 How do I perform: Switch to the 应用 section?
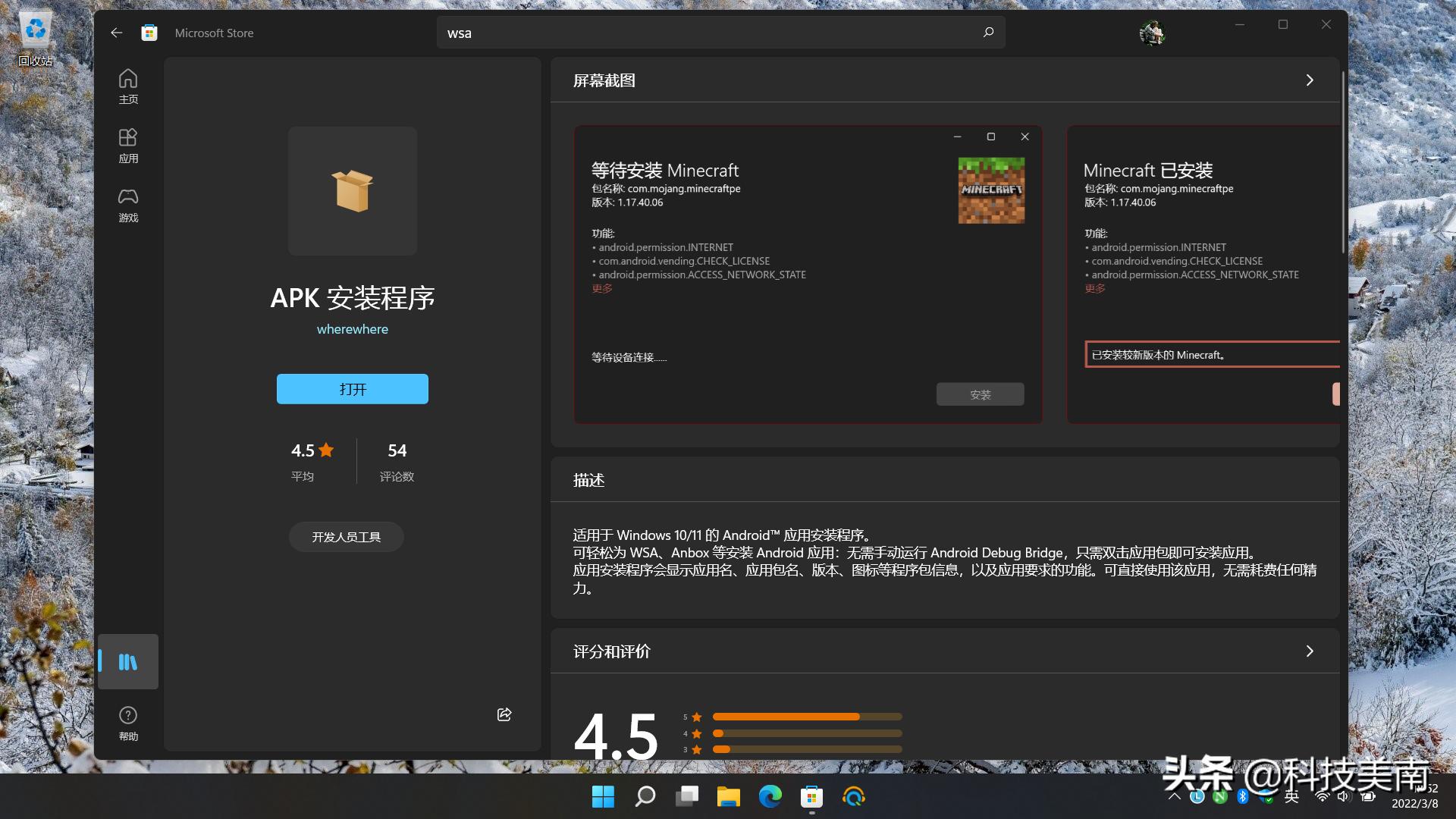[129, 144]
